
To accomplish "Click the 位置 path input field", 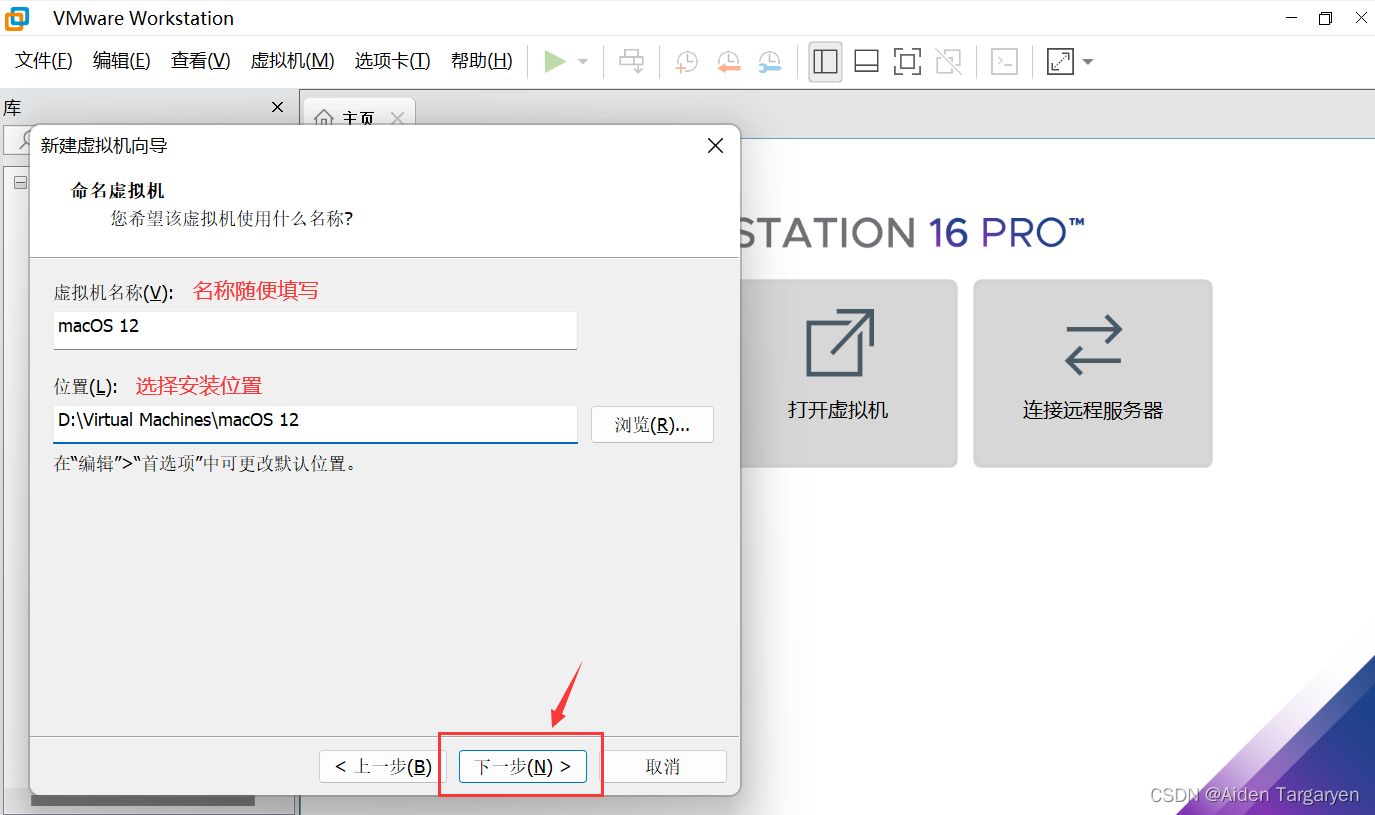I will (x=315, y=423).
